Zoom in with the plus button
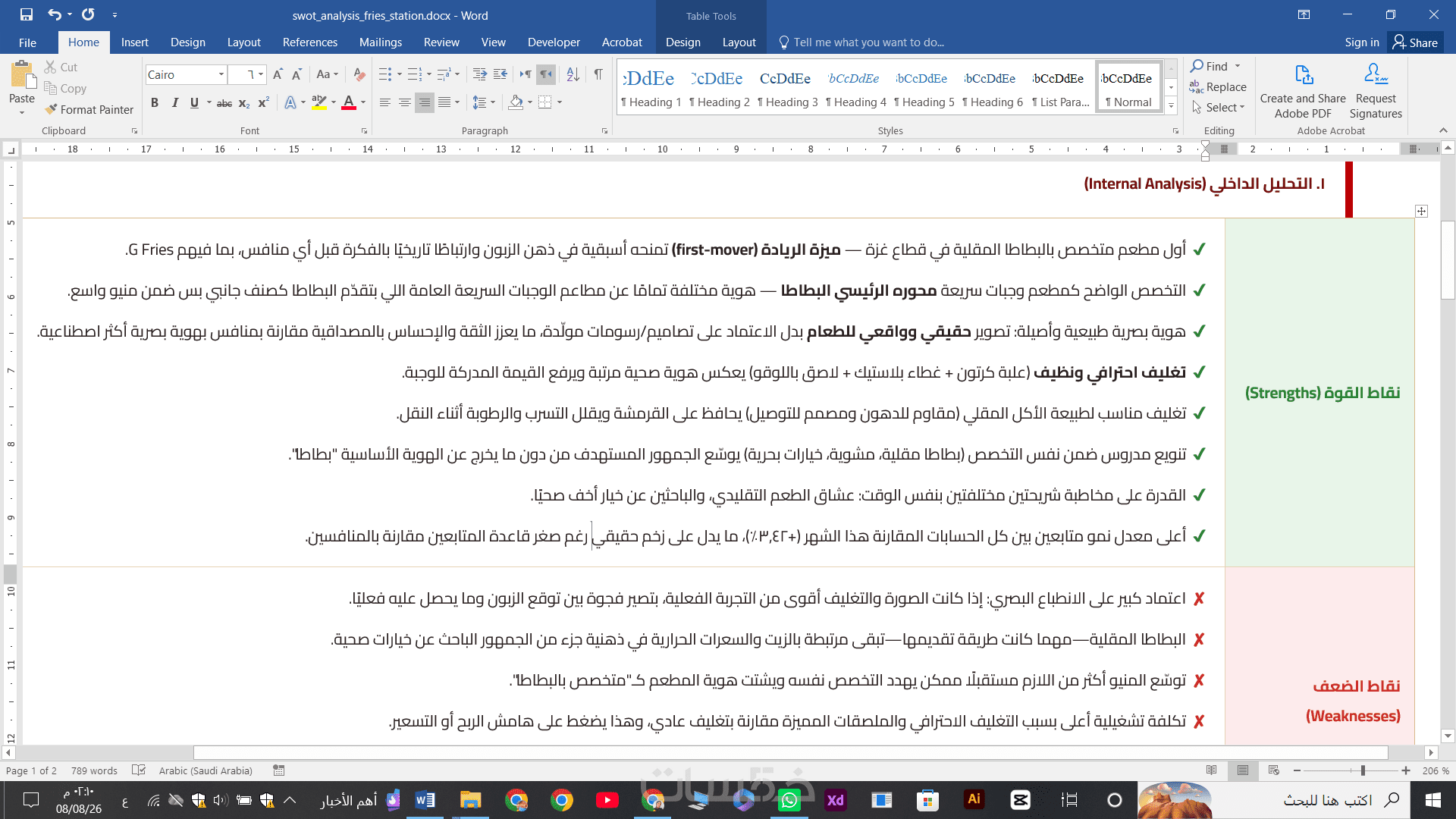The width and height of the screenshot is (1456, 819). [x=1406, y=770]
